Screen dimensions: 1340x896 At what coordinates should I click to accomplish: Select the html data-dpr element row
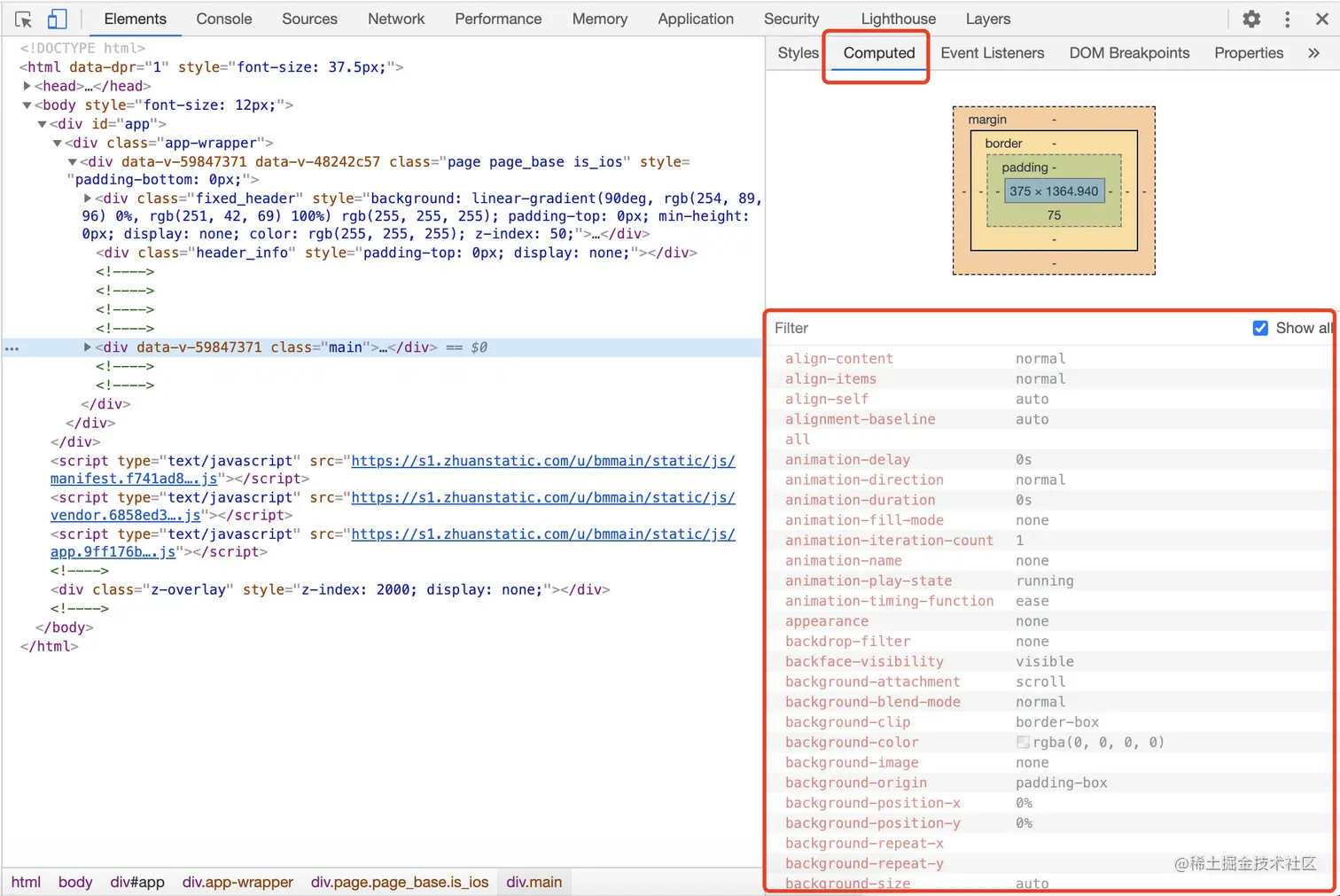[212, 67]
